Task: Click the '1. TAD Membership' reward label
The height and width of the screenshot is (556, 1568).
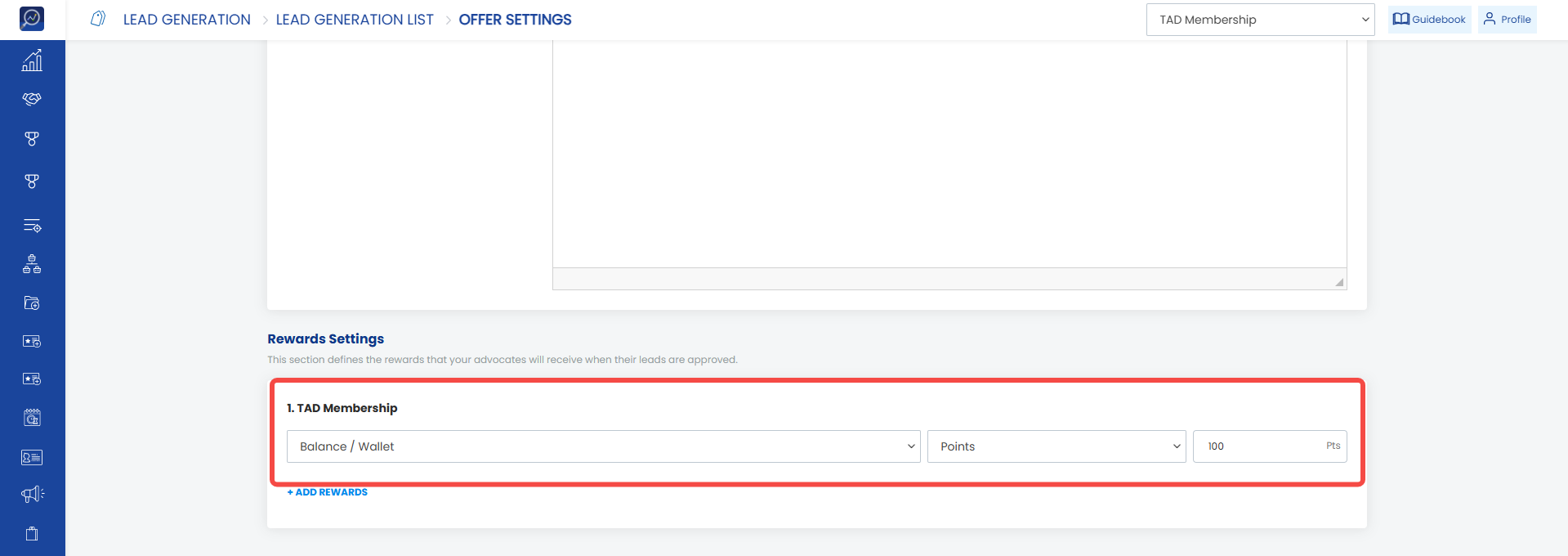Action: pyautogui.click(x=342, y=408)
